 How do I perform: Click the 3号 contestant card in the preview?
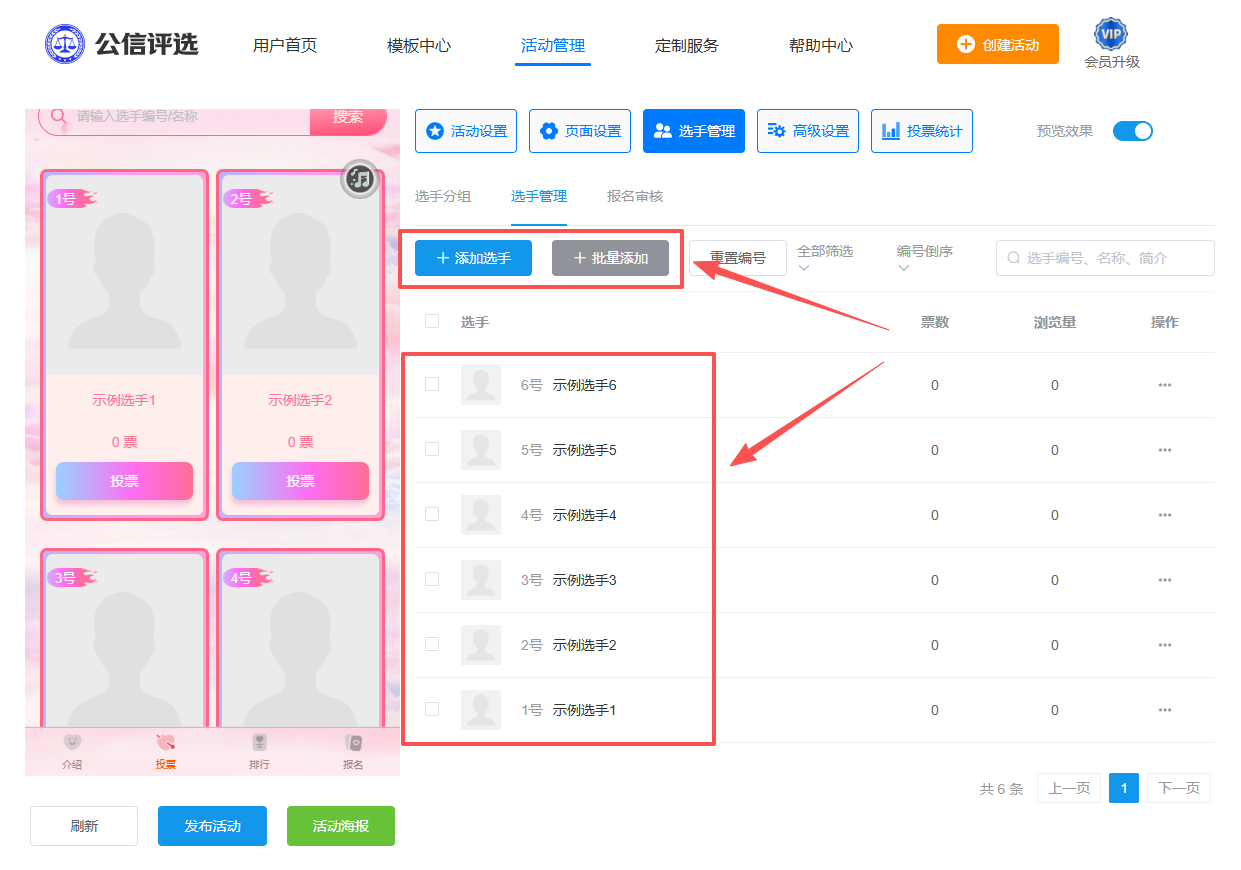click(x=124, y=638)
